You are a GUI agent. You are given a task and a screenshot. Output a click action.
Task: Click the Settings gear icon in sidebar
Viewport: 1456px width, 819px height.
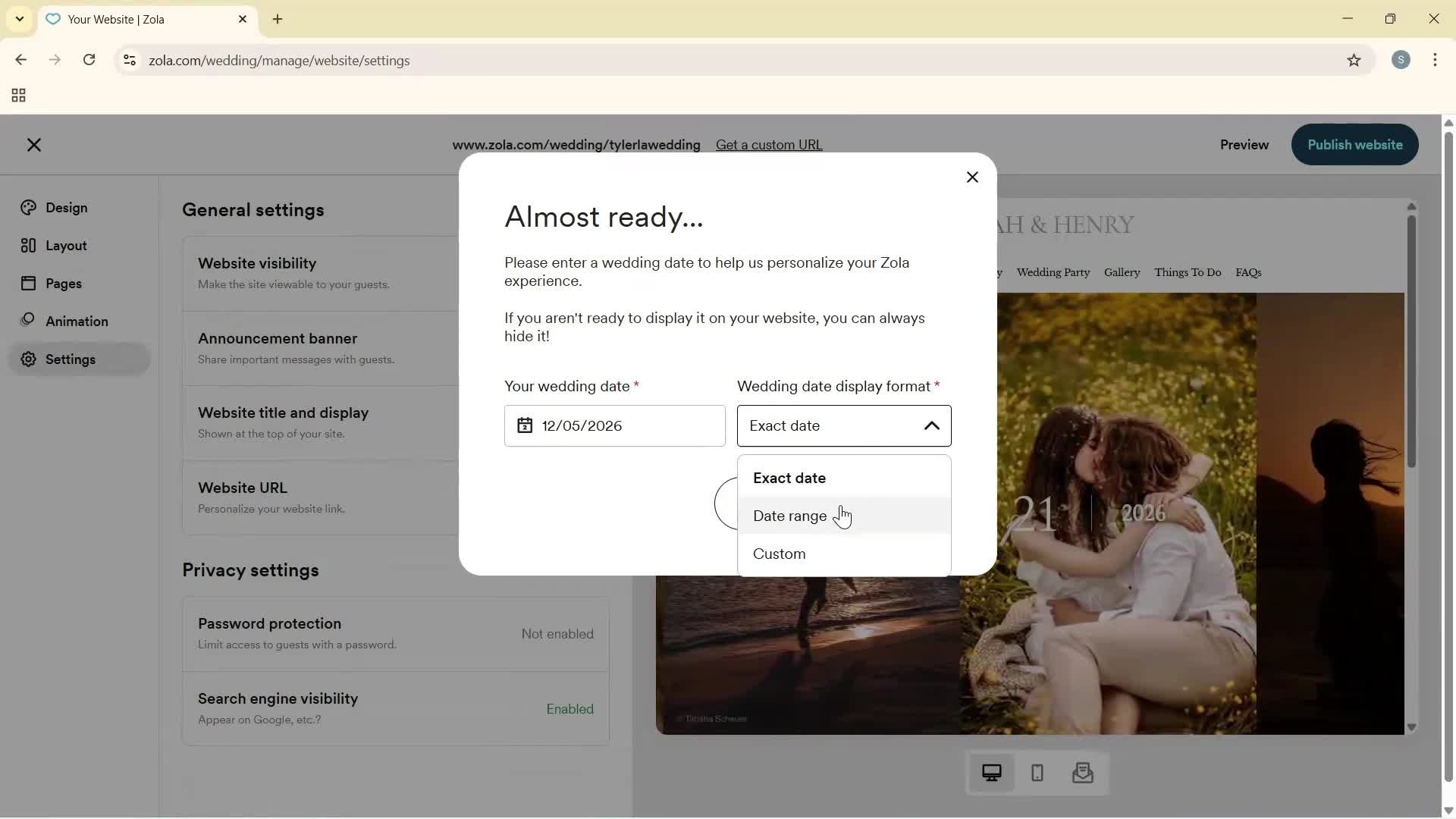pos(28,359)
